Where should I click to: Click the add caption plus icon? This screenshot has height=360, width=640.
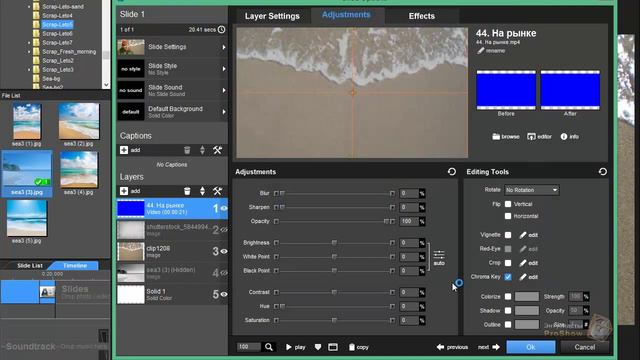[x=124, y=150]
